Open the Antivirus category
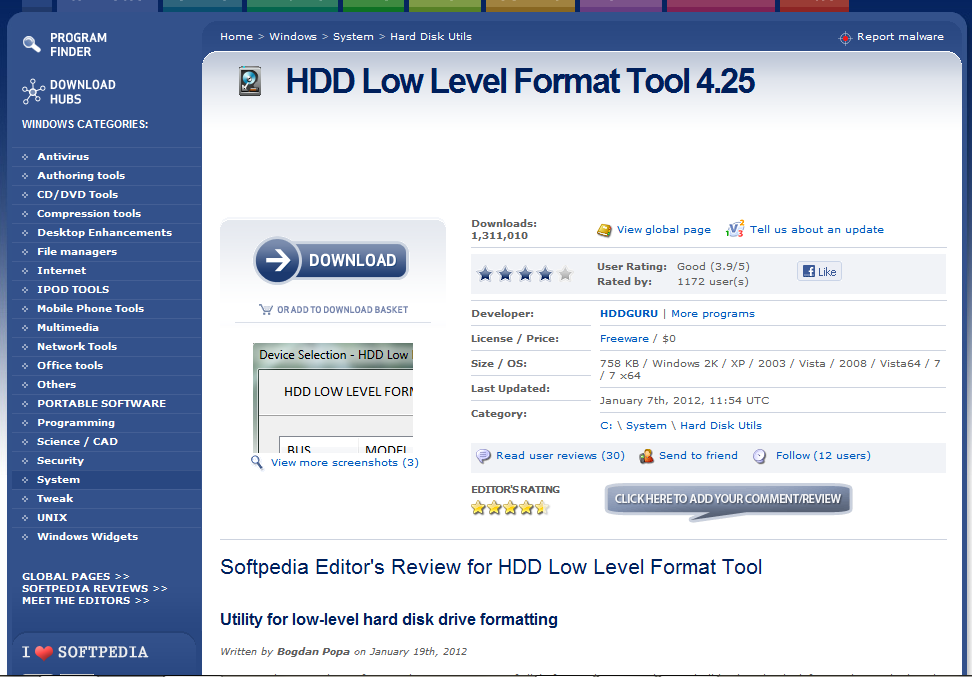This screenshot has height=677, width=972. coord(63,157)
